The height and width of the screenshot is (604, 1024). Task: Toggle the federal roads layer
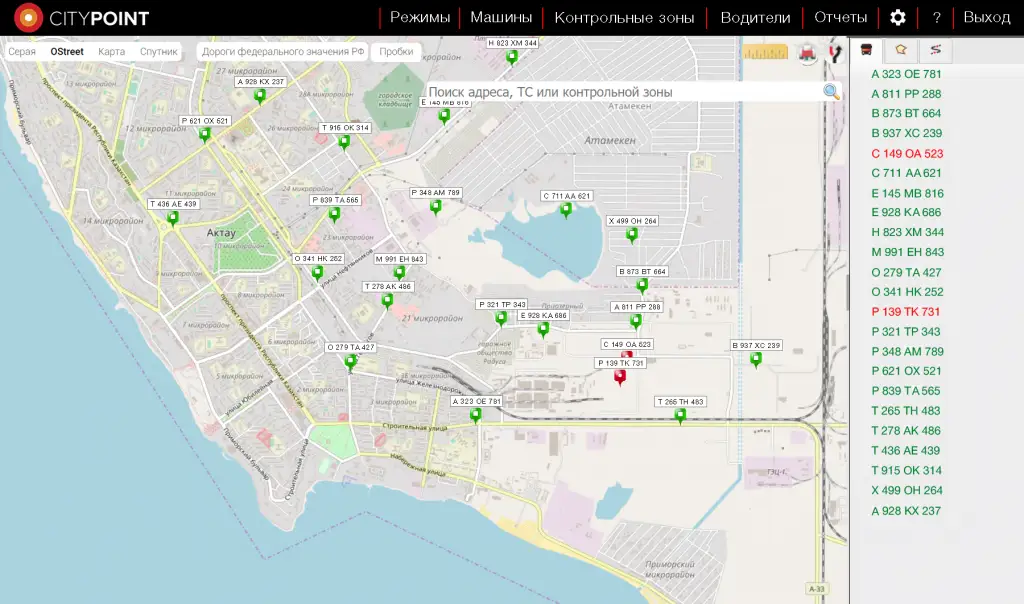click(282, 52)
